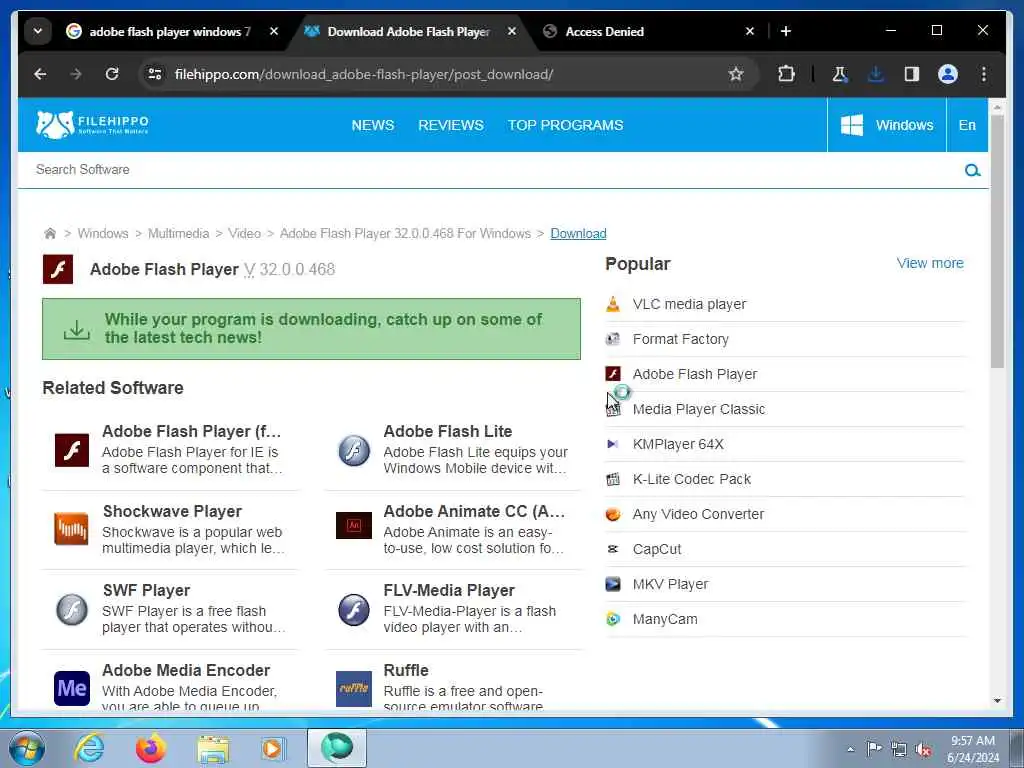Viewport: 1024px width, 768px height.
Task: Close the 'Access Denied' tab
Action: [x=750, y=31]
